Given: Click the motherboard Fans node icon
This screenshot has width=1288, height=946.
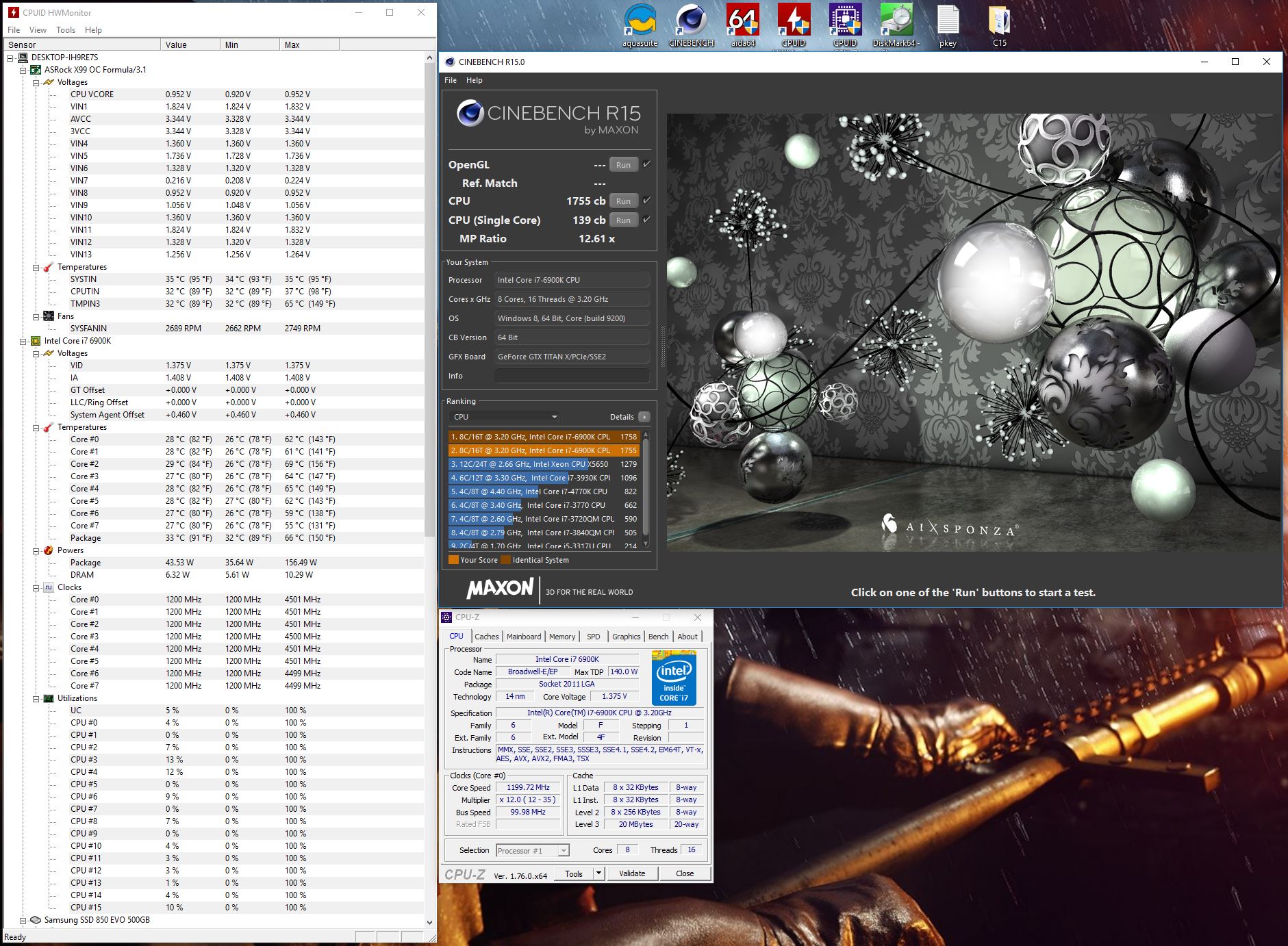Looking at the screenshot, I should 49,316.
